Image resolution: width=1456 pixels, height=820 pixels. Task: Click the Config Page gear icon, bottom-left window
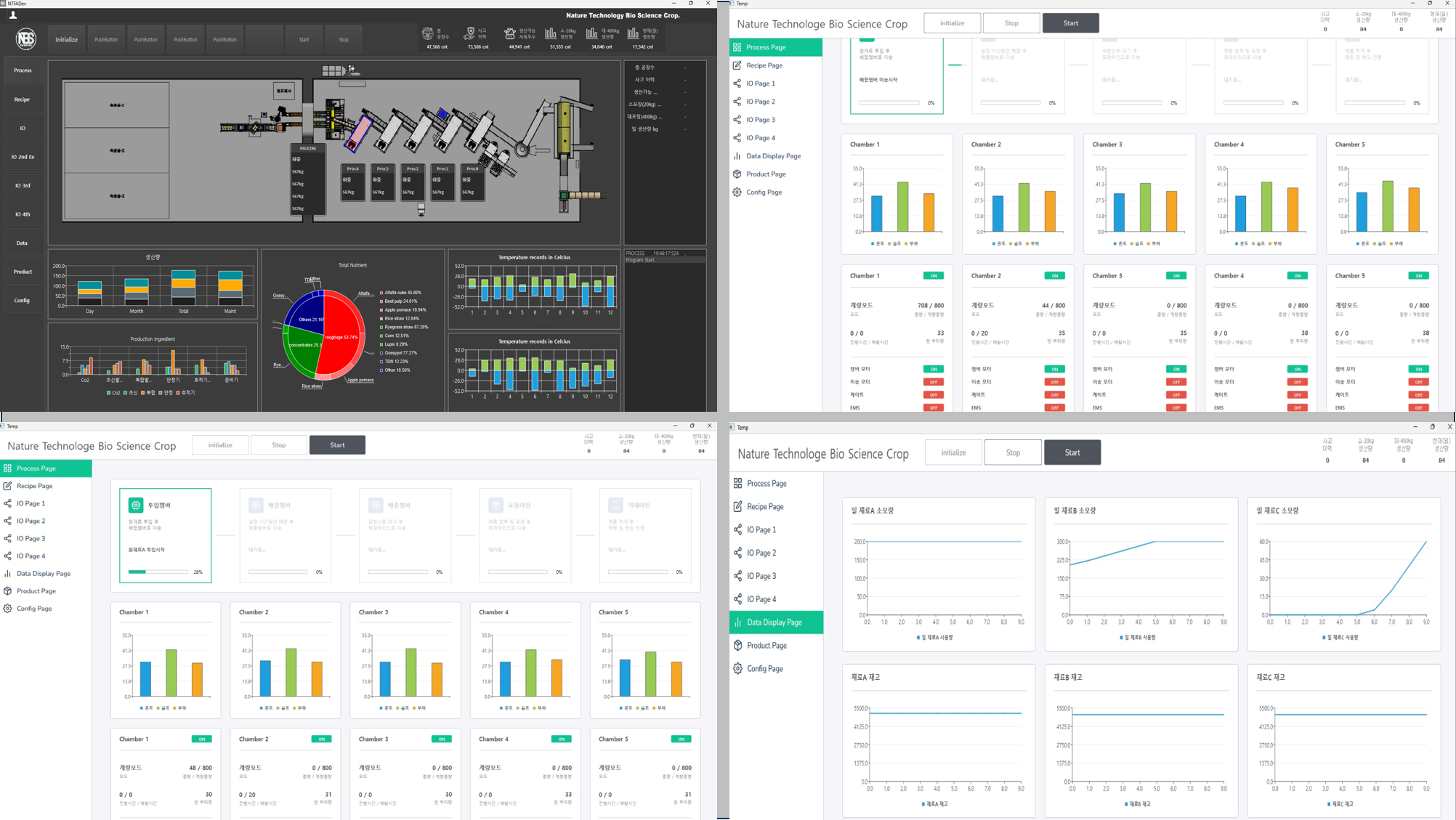coord(7,609)
